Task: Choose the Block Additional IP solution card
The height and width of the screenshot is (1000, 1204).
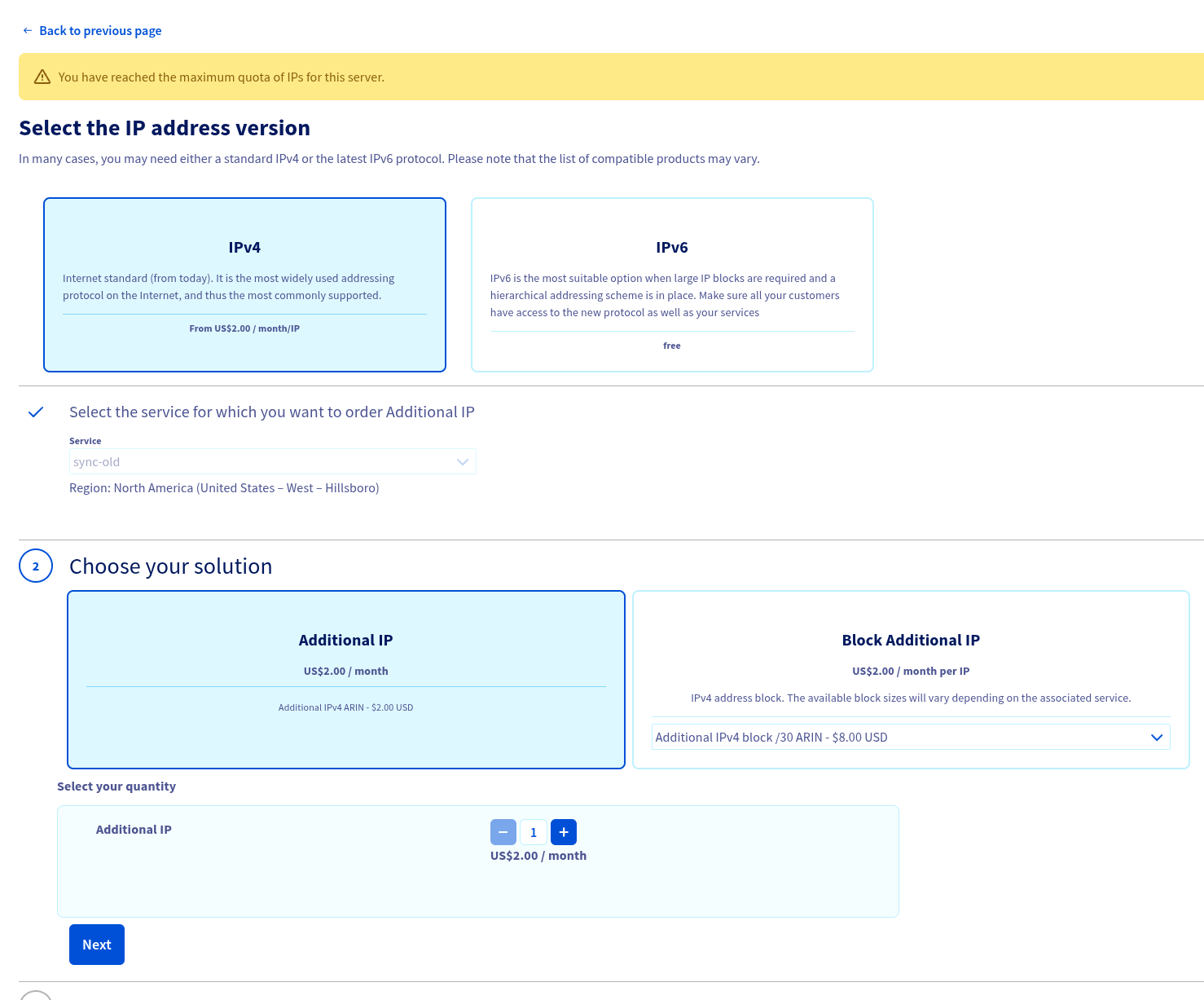Action: pos(911,652)
